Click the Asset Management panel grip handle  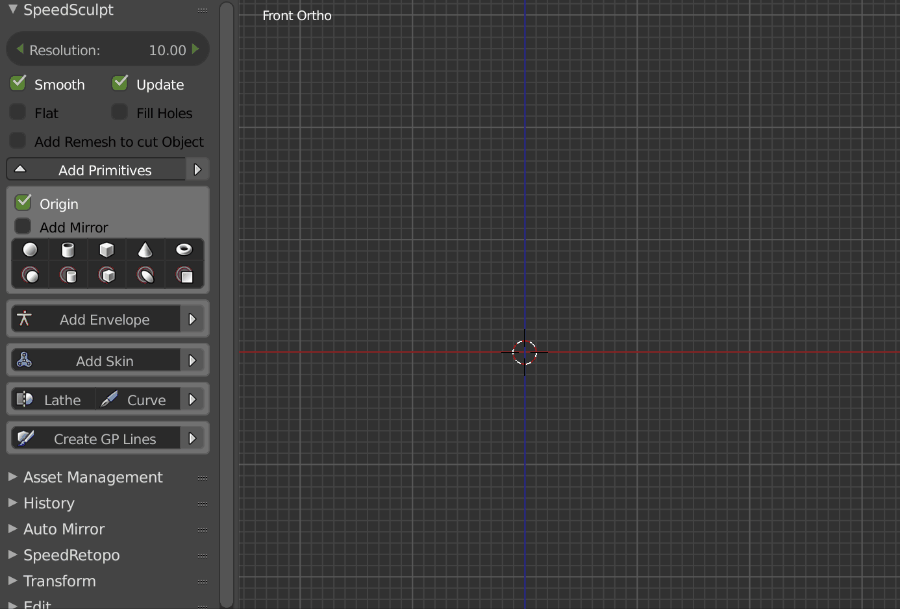point(202,478)
